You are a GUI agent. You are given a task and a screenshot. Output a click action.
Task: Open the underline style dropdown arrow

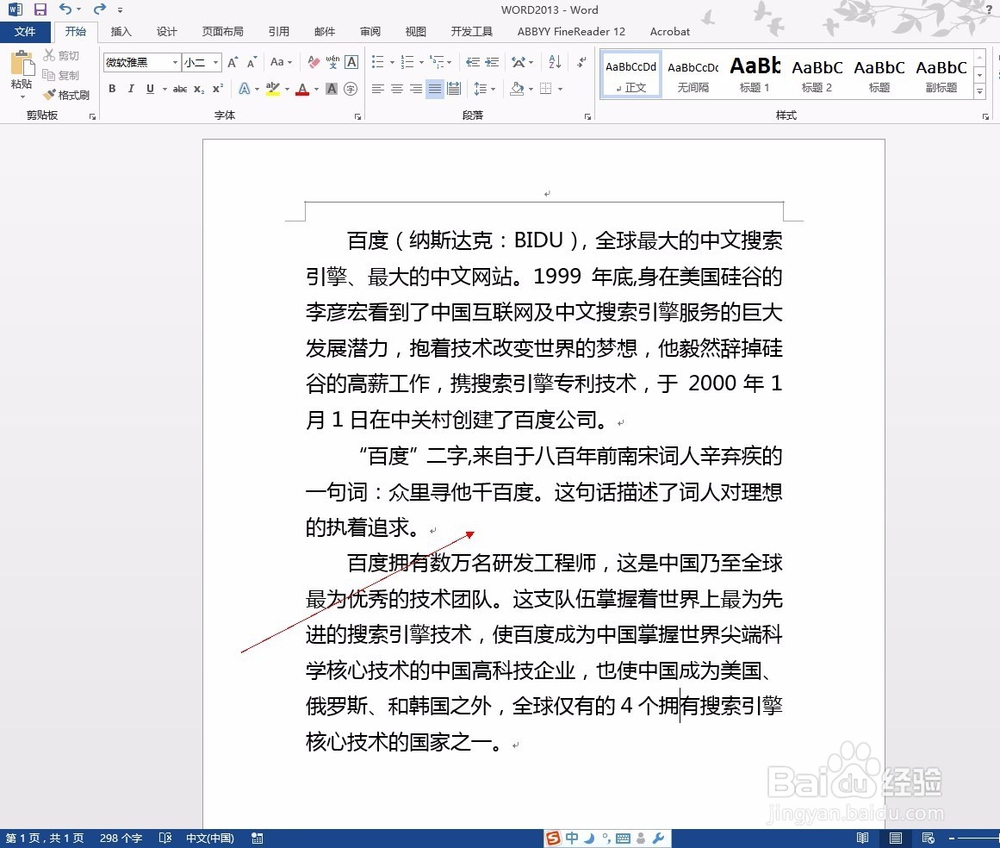point(165,89)
